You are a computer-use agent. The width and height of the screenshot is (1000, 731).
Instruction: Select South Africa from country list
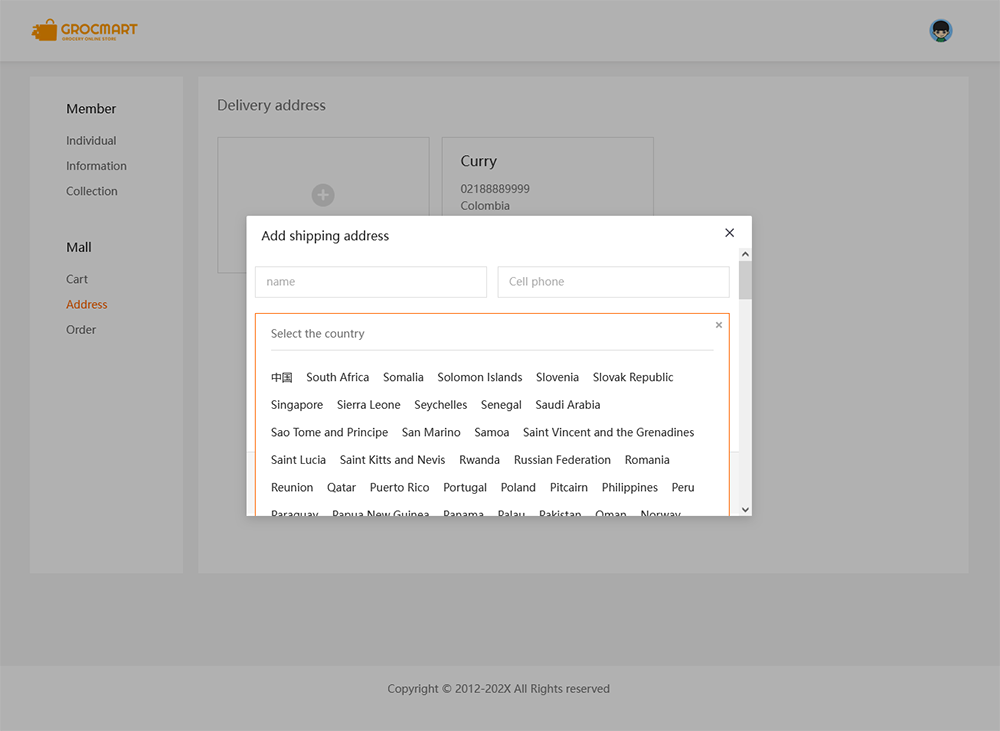click(x=337, y=377)
